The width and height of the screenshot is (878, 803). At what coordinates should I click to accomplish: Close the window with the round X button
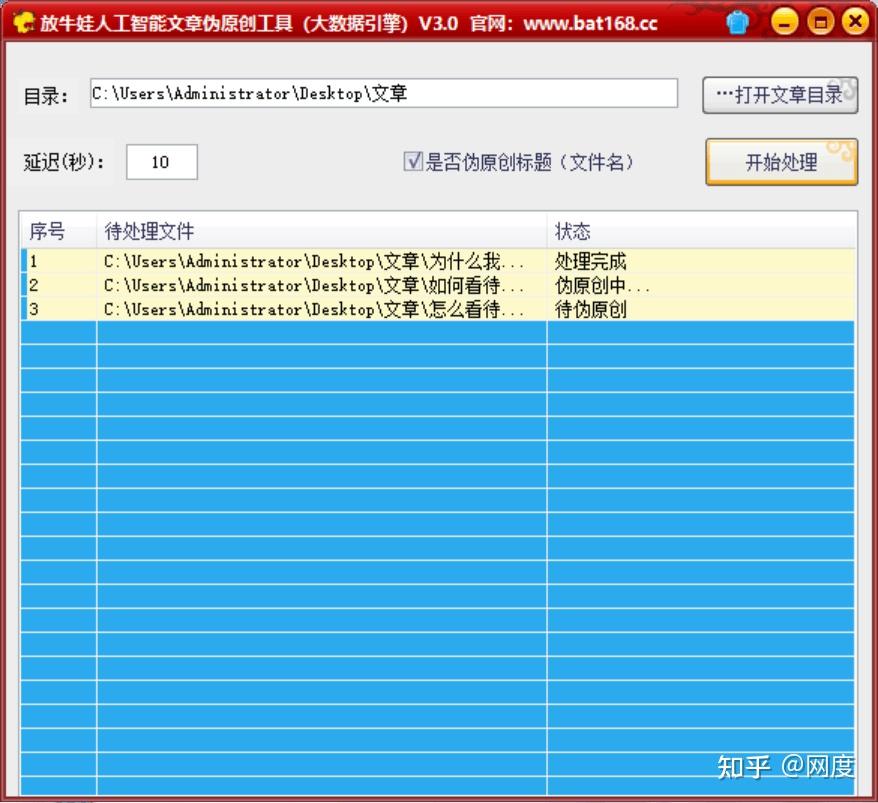pos(855,22)
